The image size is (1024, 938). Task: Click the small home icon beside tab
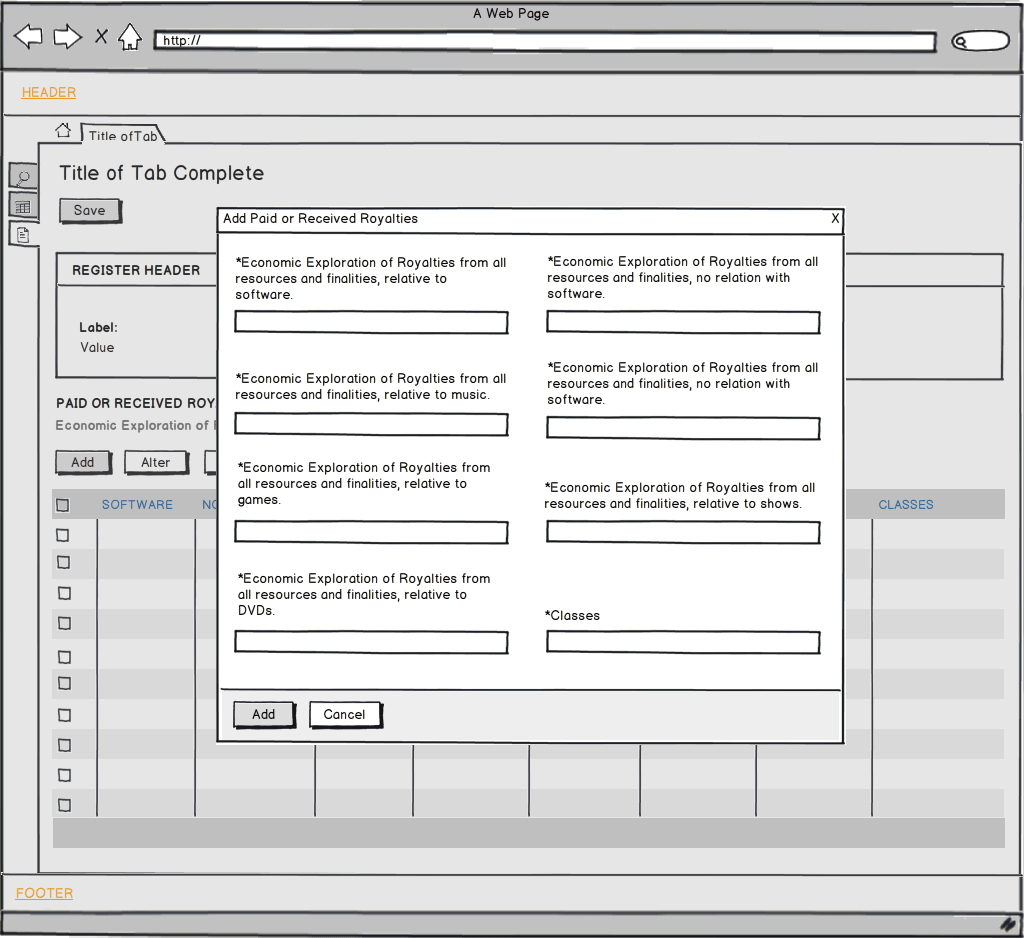[x=63, y=130]
